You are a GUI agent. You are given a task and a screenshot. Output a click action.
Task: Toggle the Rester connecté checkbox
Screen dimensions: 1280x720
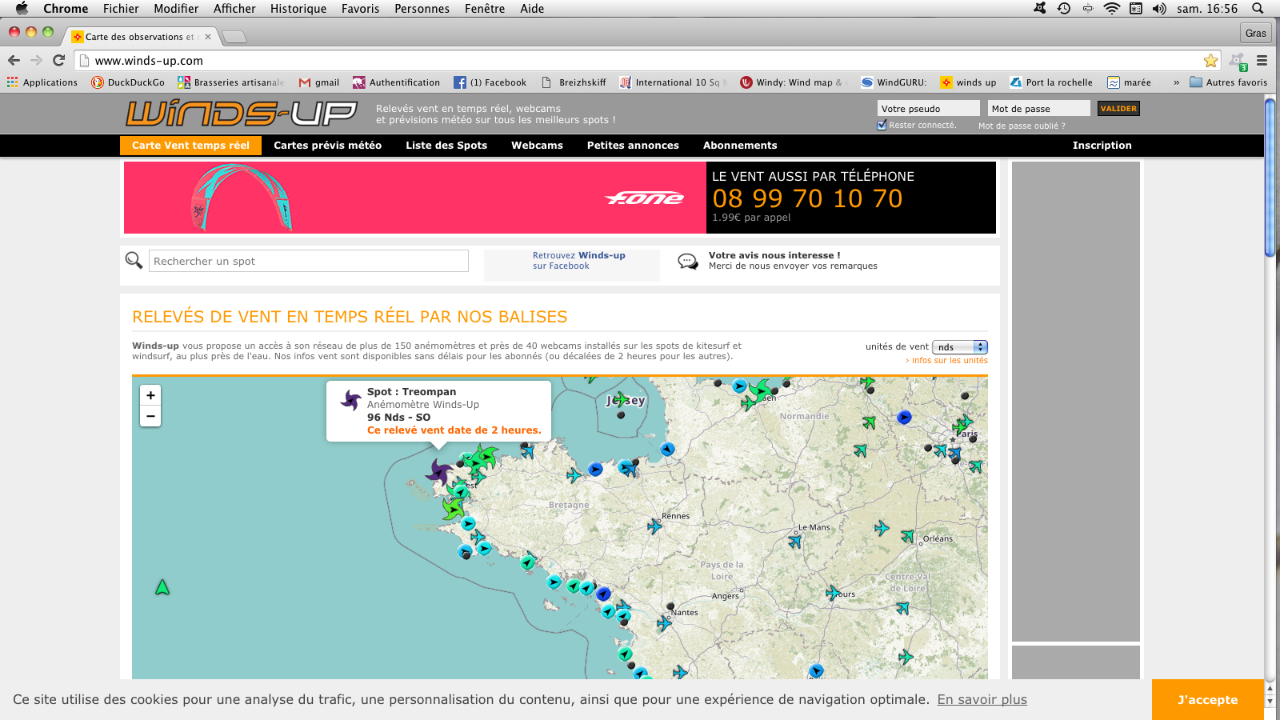pos(882,125)
